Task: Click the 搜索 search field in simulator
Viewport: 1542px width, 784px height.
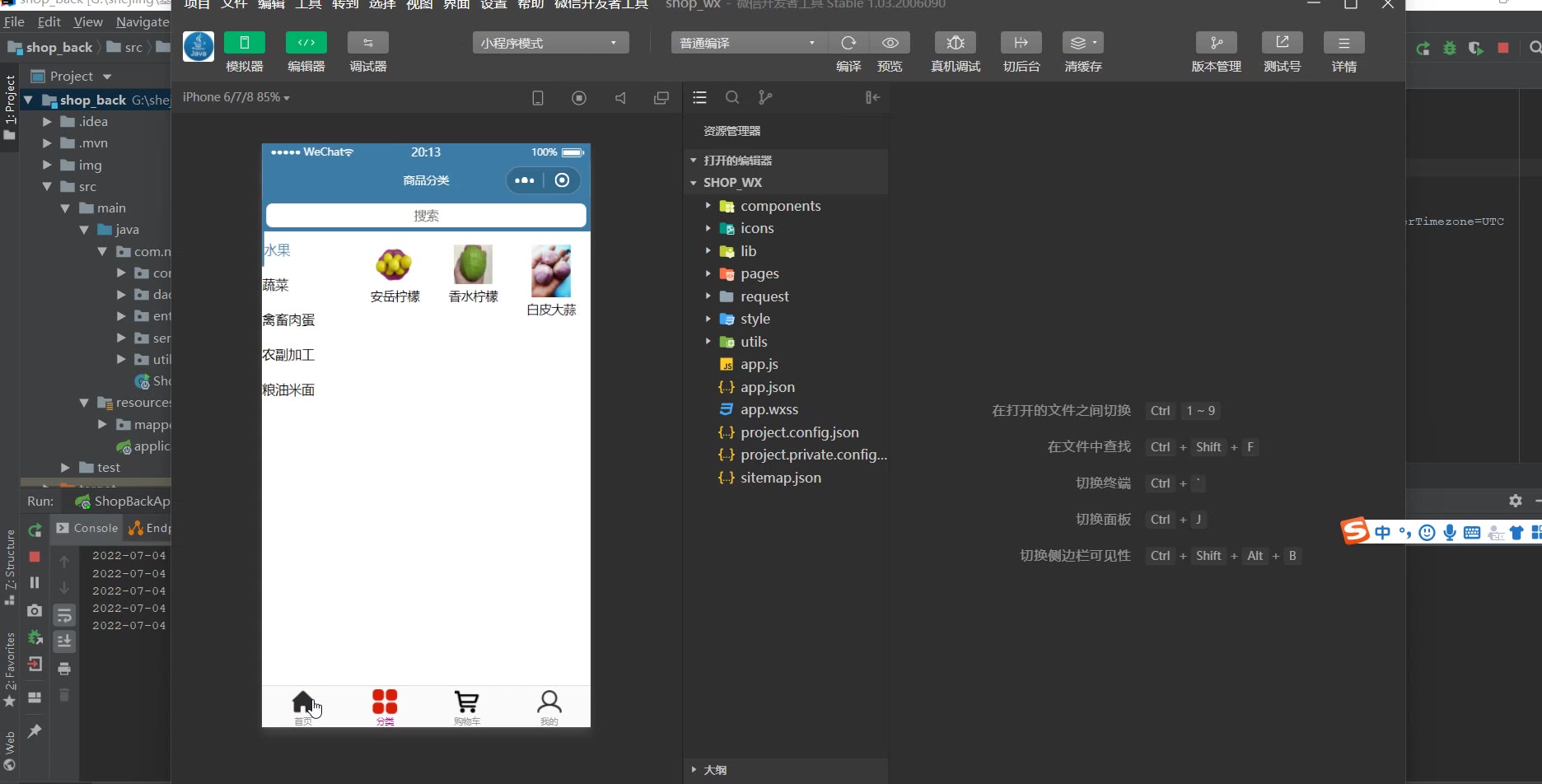Action: click(426, 216)
